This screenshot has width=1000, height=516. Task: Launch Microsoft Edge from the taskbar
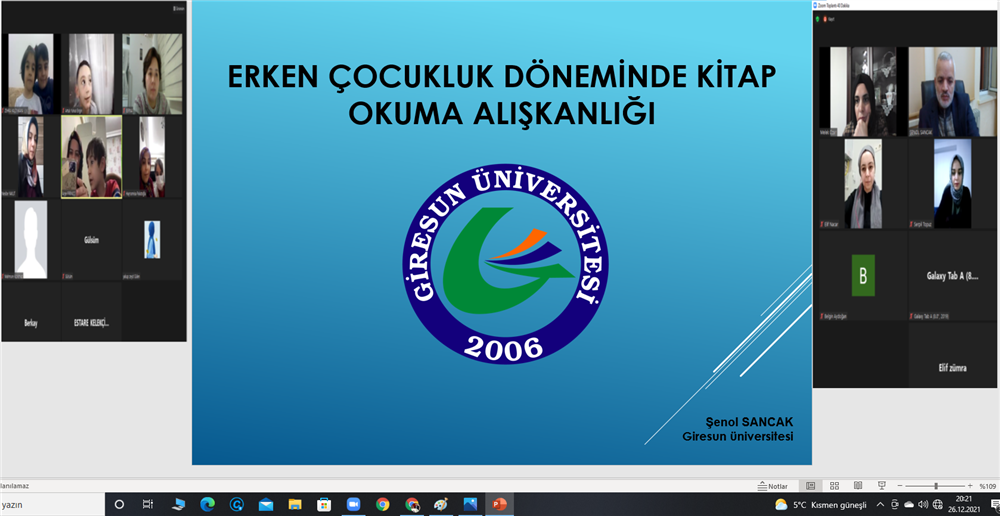pos(207,505)
